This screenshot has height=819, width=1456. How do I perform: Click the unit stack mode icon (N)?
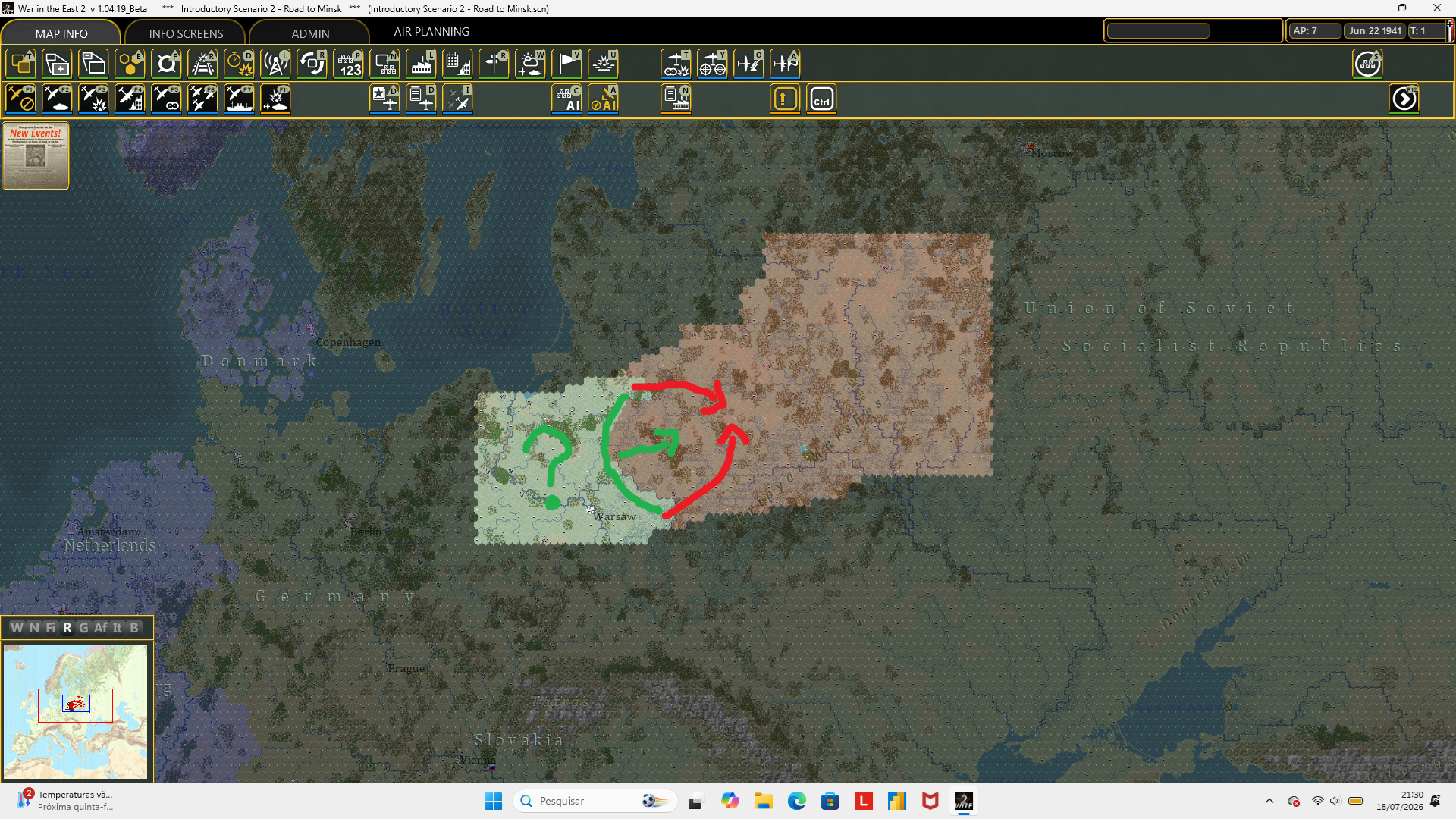(385, 64)
